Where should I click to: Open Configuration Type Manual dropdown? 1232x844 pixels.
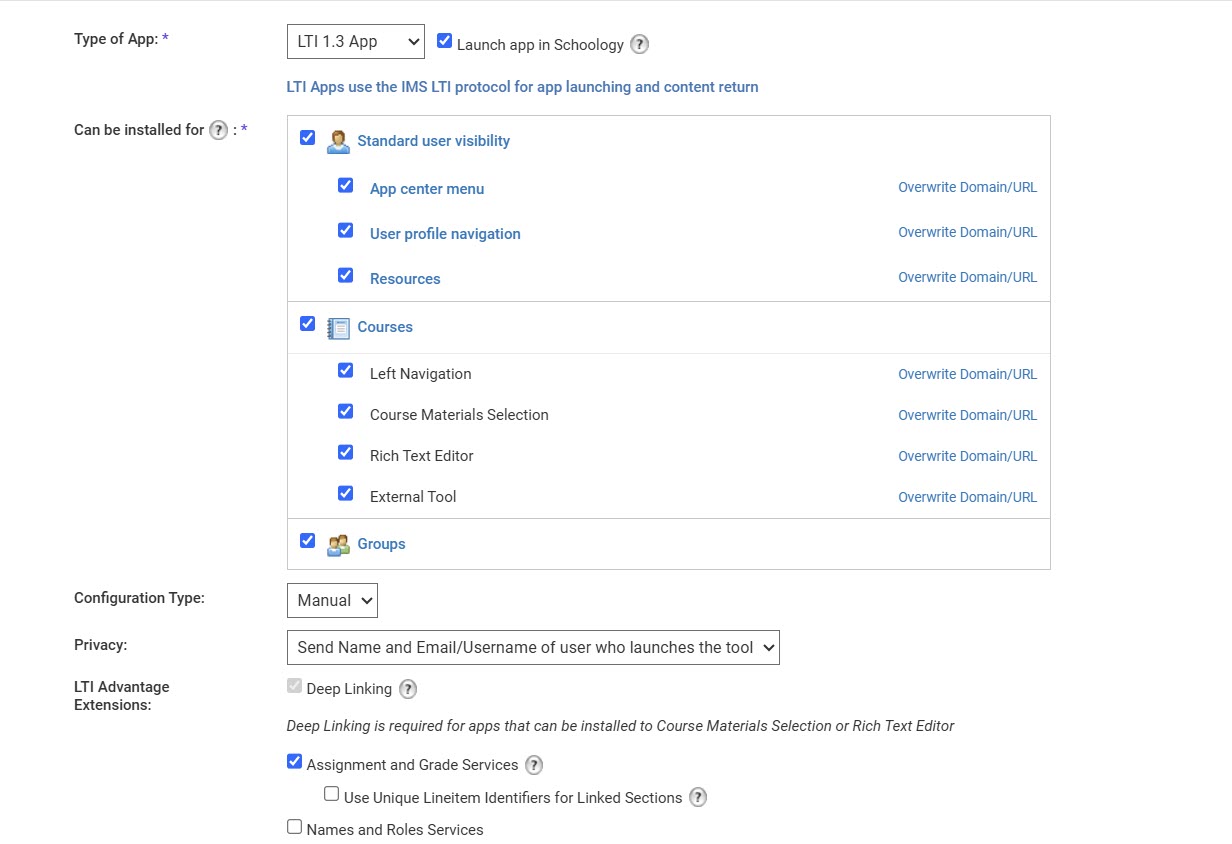pyautogui.click(x=332, y=600)
